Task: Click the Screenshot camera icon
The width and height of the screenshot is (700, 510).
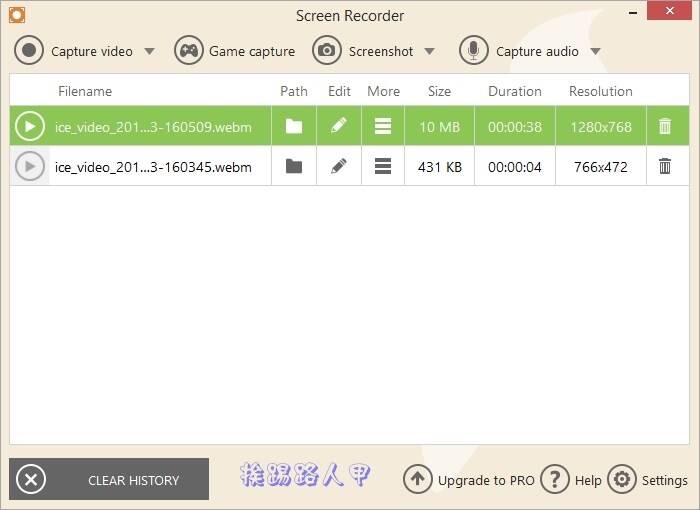Action: [327, 50]
